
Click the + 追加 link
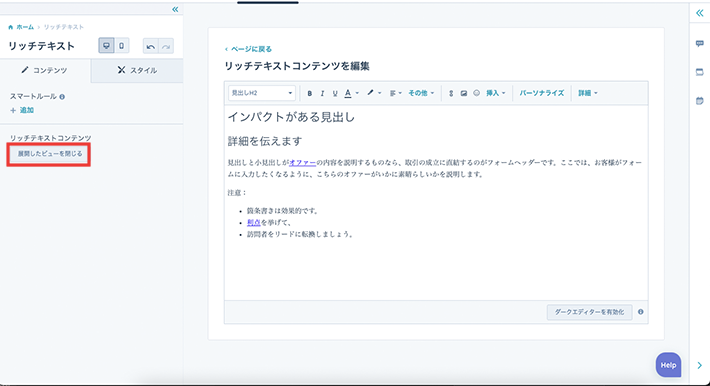coord(22,110)
